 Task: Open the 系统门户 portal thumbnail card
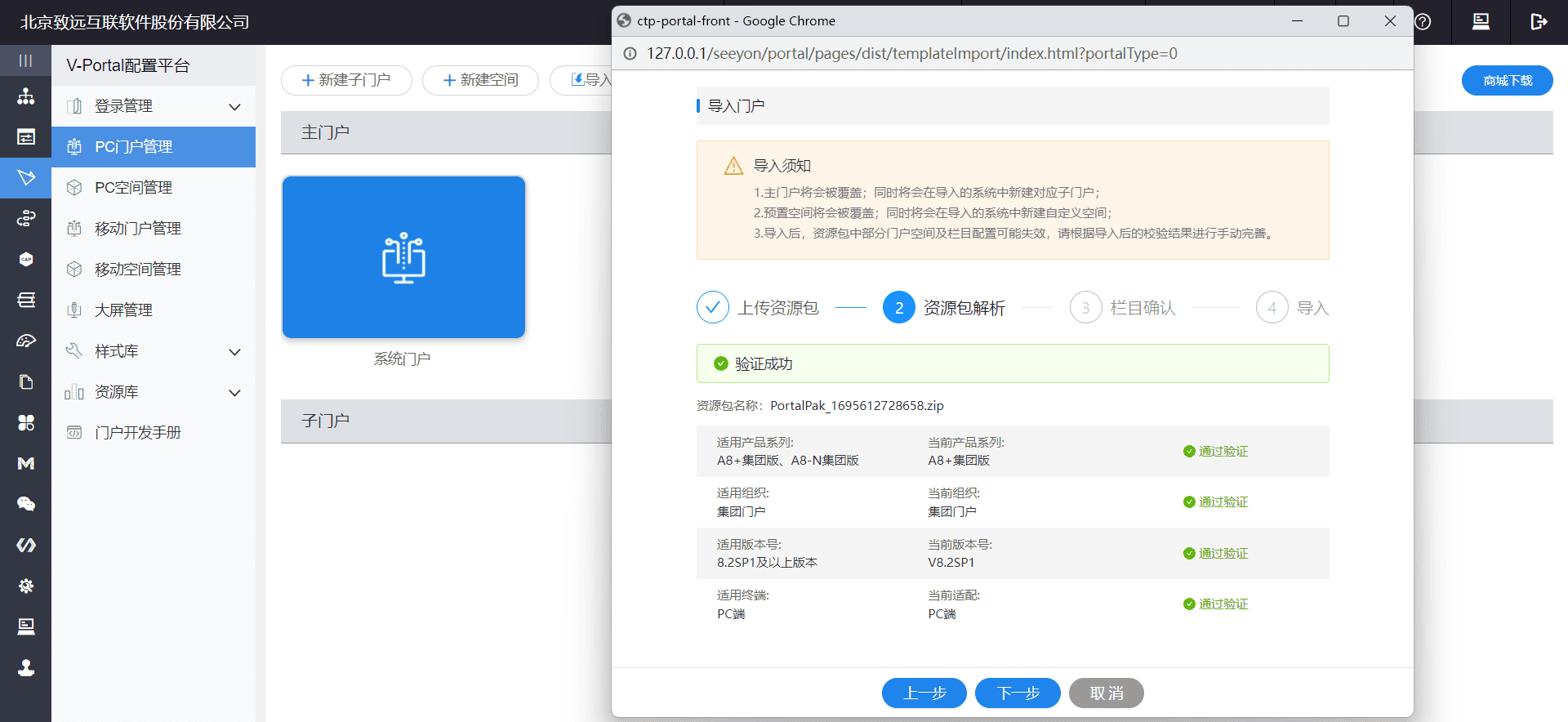[403, 257]
